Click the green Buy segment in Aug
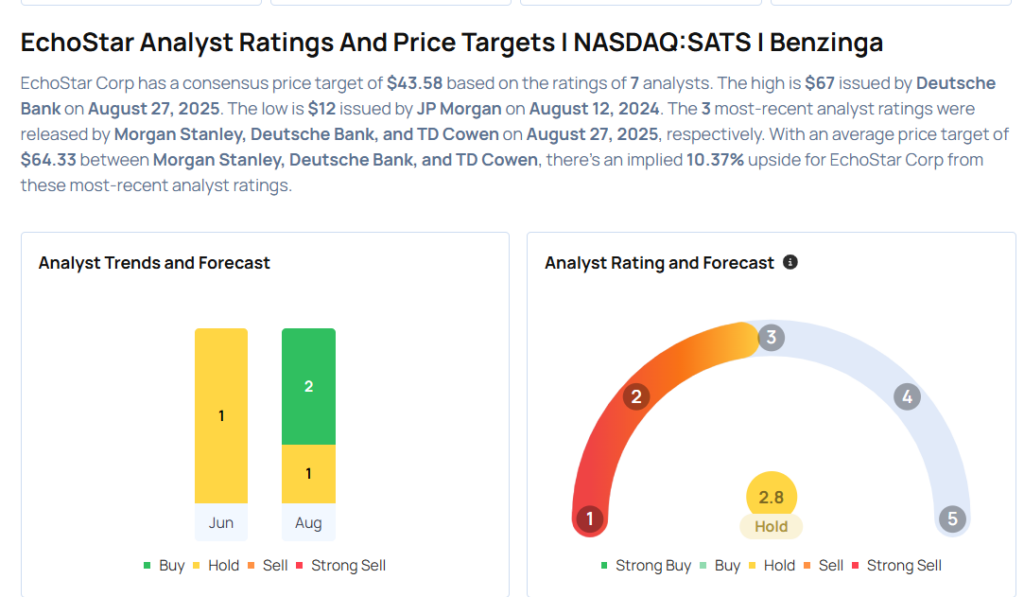 tap(308, 386)
